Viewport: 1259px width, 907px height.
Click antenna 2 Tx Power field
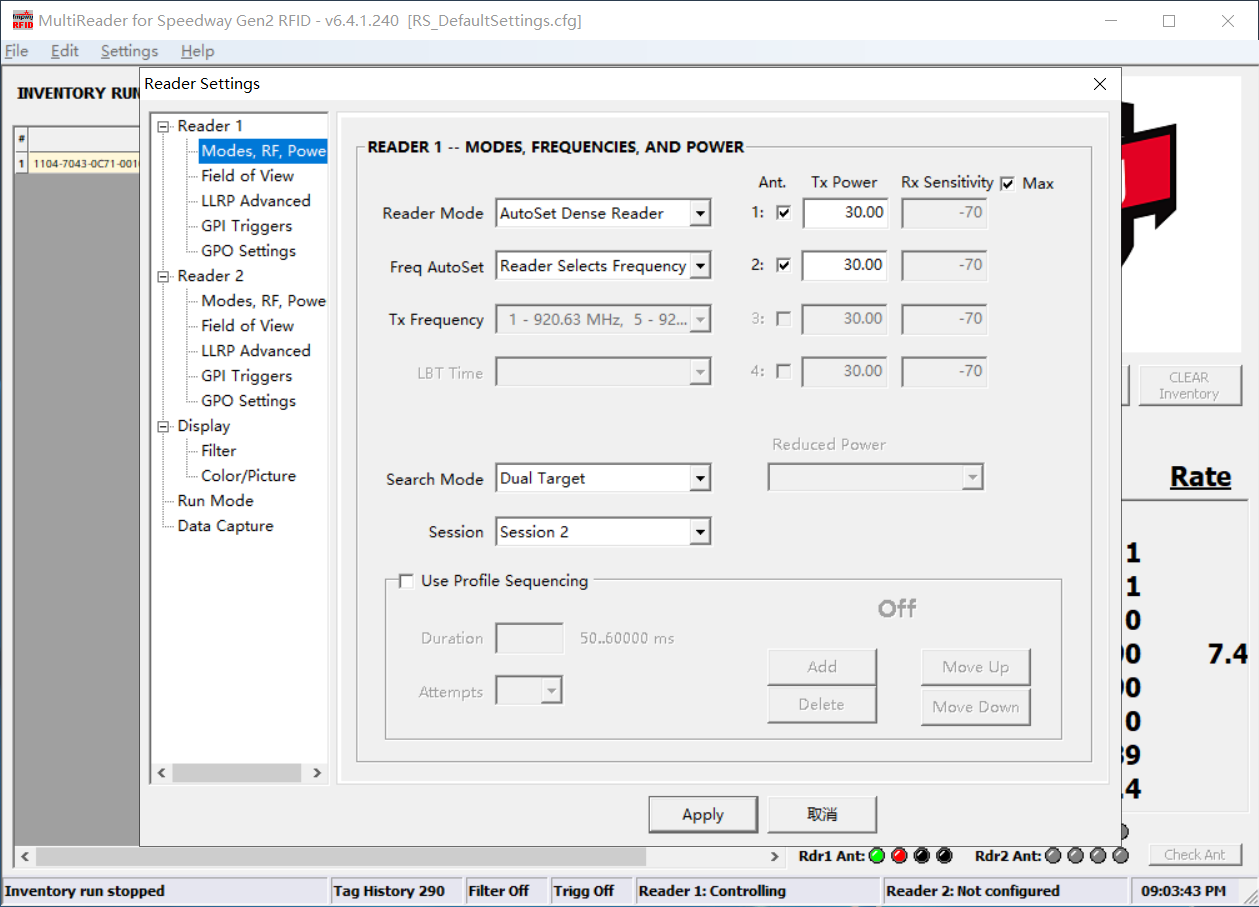coord(844,265)
